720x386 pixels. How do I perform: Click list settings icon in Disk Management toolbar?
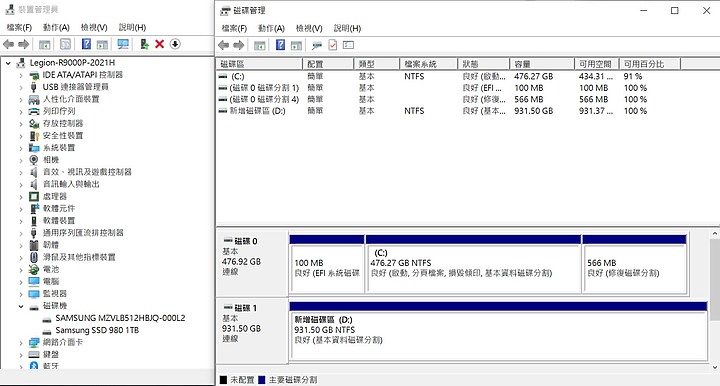point(349,45)
